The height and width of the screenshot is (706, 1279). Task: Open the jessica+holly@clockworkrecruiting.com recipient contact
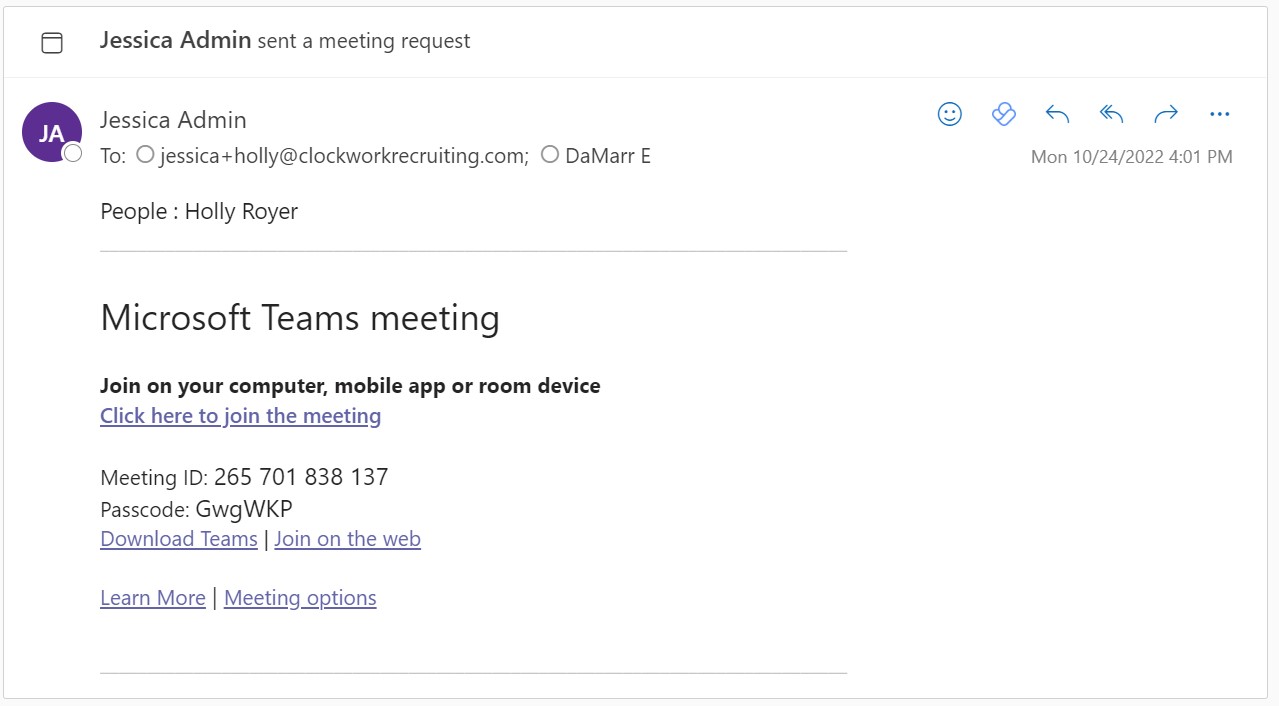[x=344, y=156]
